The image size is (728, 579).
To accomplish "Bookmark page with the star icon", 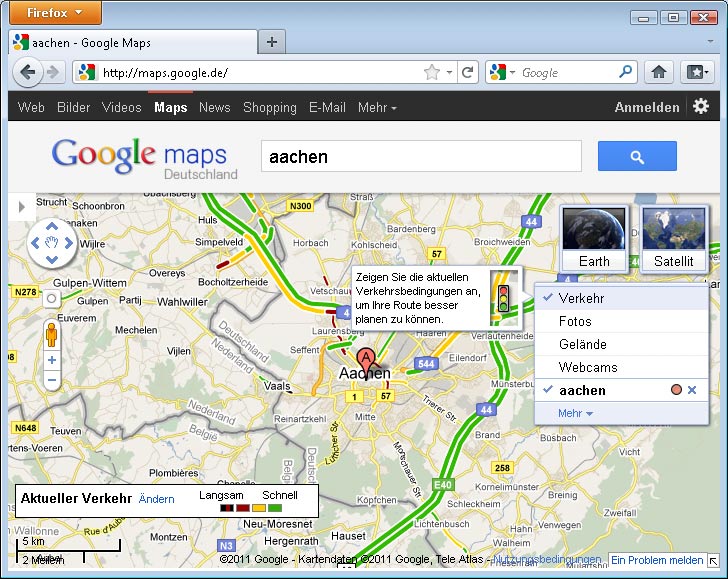I will pos(432,72).
